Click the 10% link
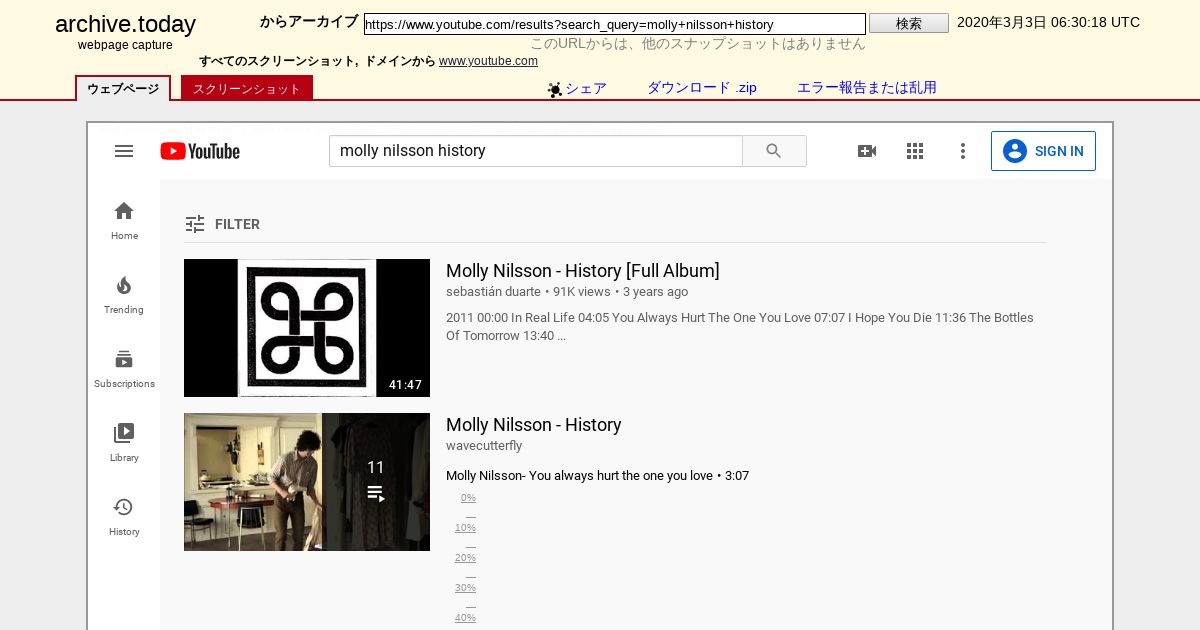Screen dimensions: 1200x630 (465, 528)
